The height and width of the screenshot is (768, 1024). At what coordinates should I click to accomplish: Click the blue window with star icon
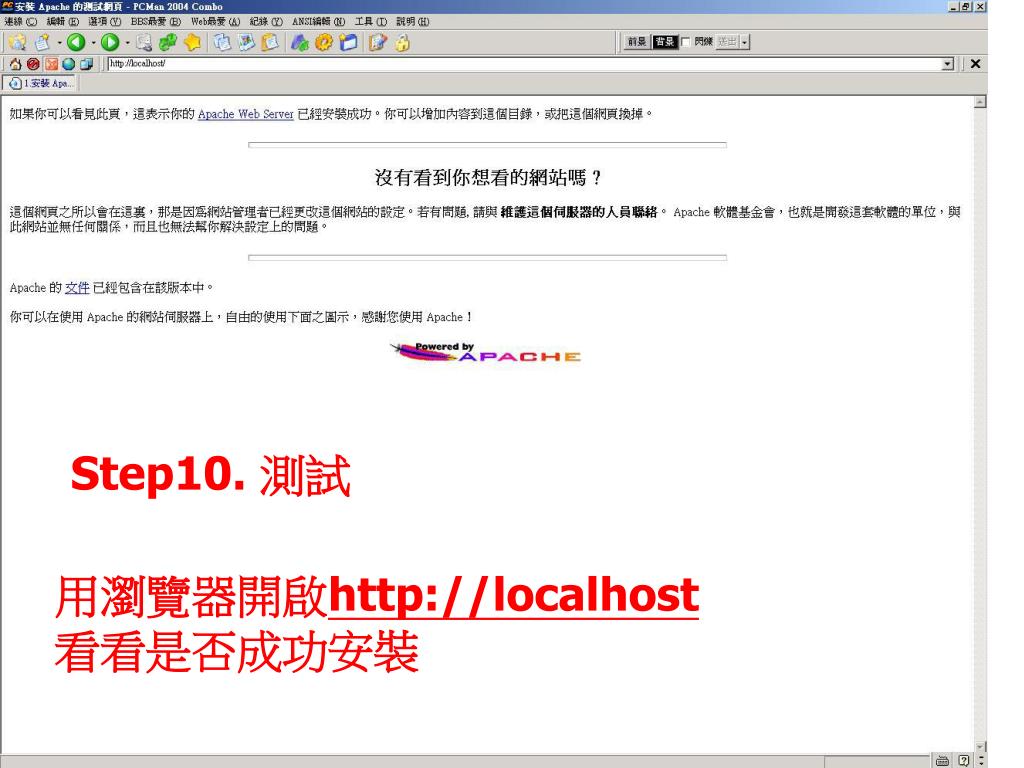[349, 42]
